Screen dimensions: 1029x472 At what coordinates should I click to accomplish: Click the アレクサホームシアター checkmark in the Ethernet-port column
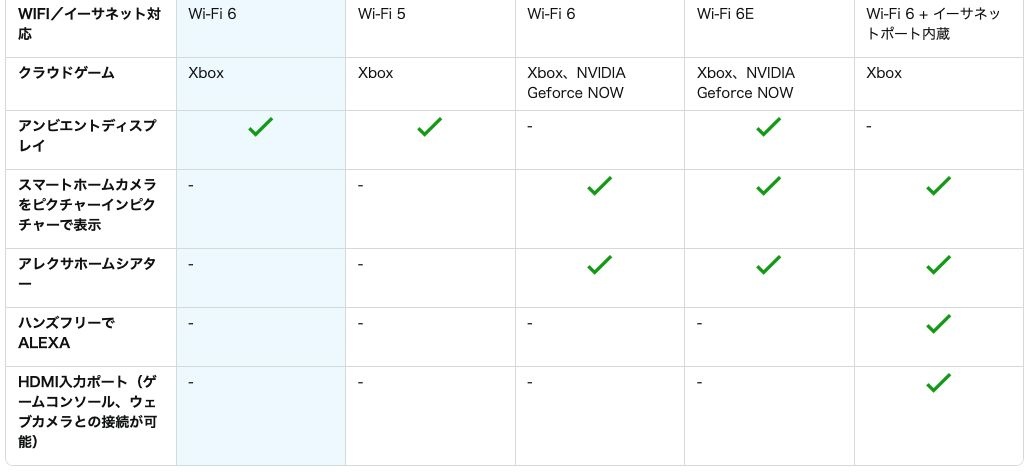tap(938, 265)
